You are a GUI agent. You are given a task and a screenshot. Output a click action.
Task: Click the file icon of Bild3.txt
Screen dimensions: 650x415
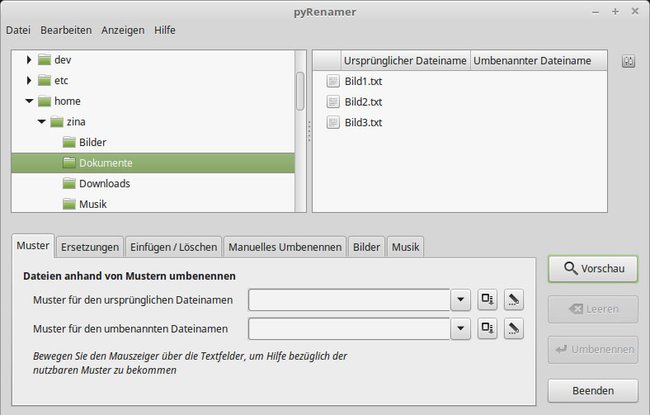pos(333,122)
